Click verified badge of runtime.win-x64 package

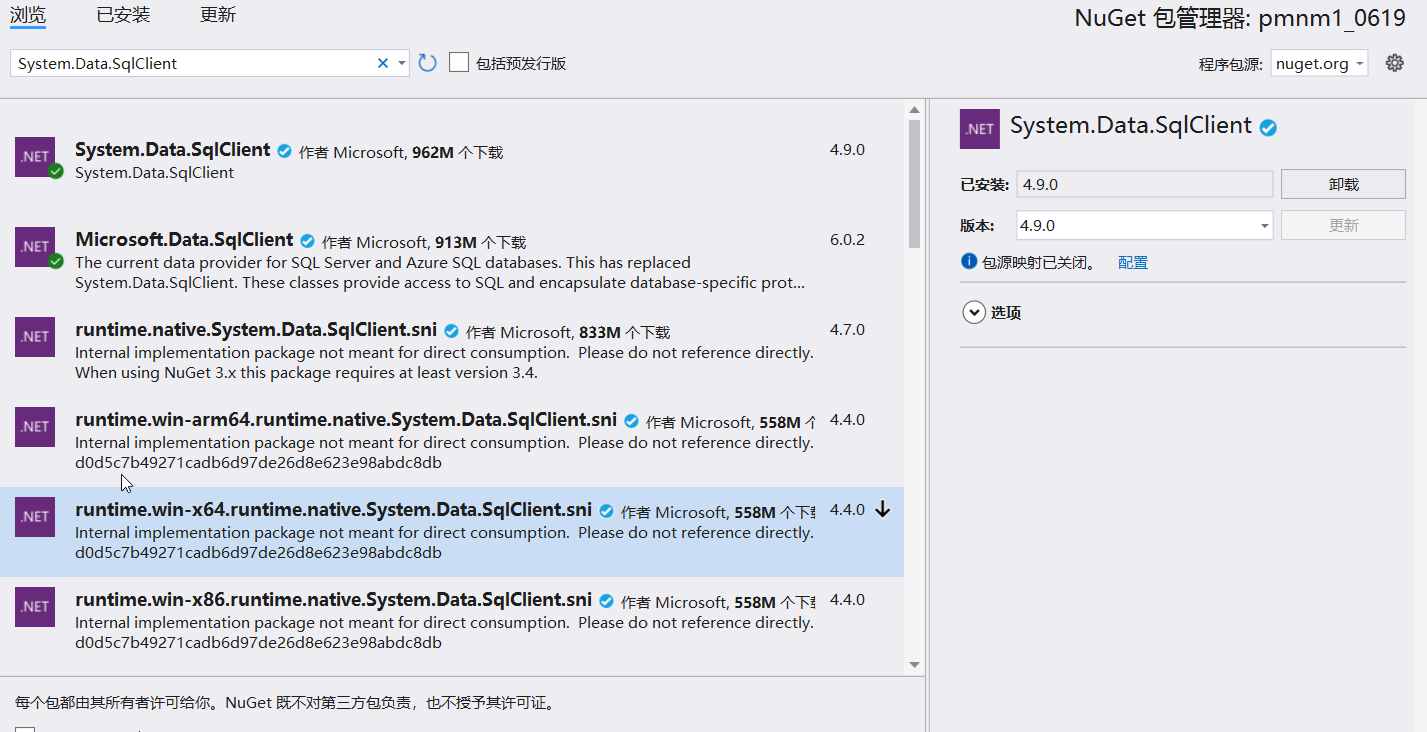point(607,511)
